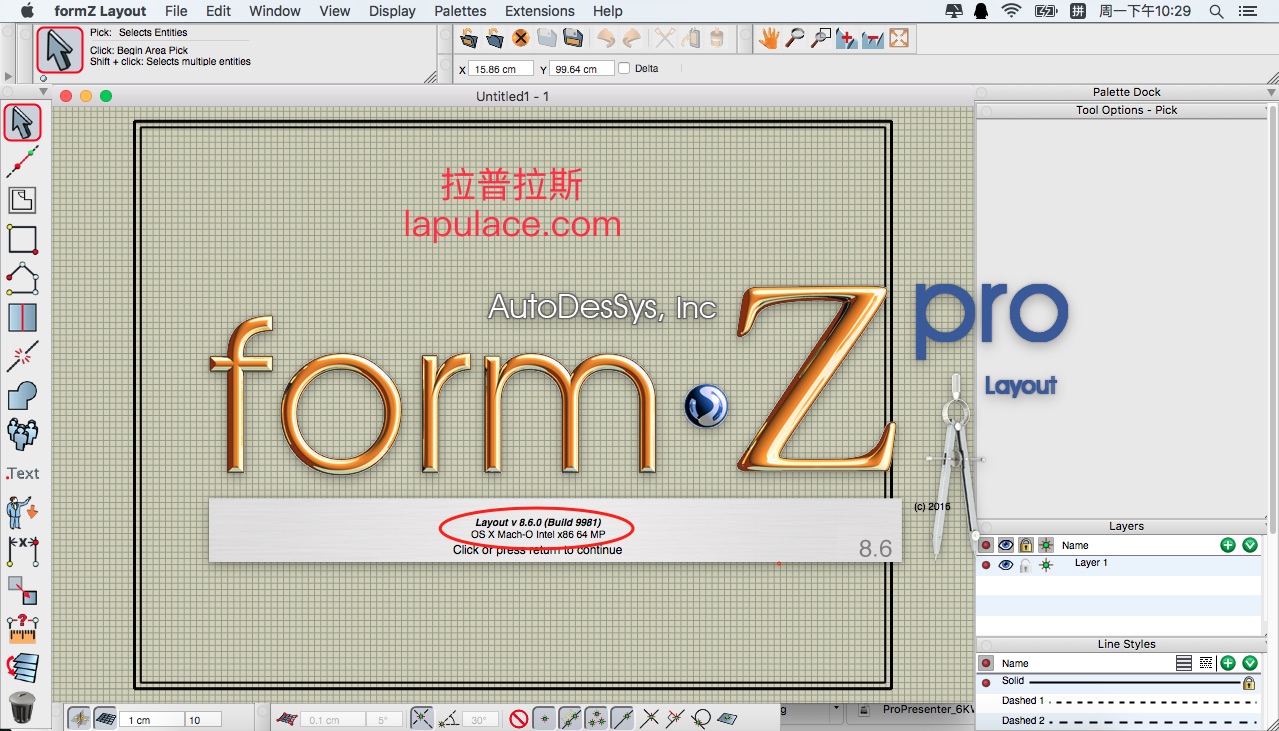Select the Text tool in left toolbar
Screen dimensions: 1279x731
tap(22, 473)
